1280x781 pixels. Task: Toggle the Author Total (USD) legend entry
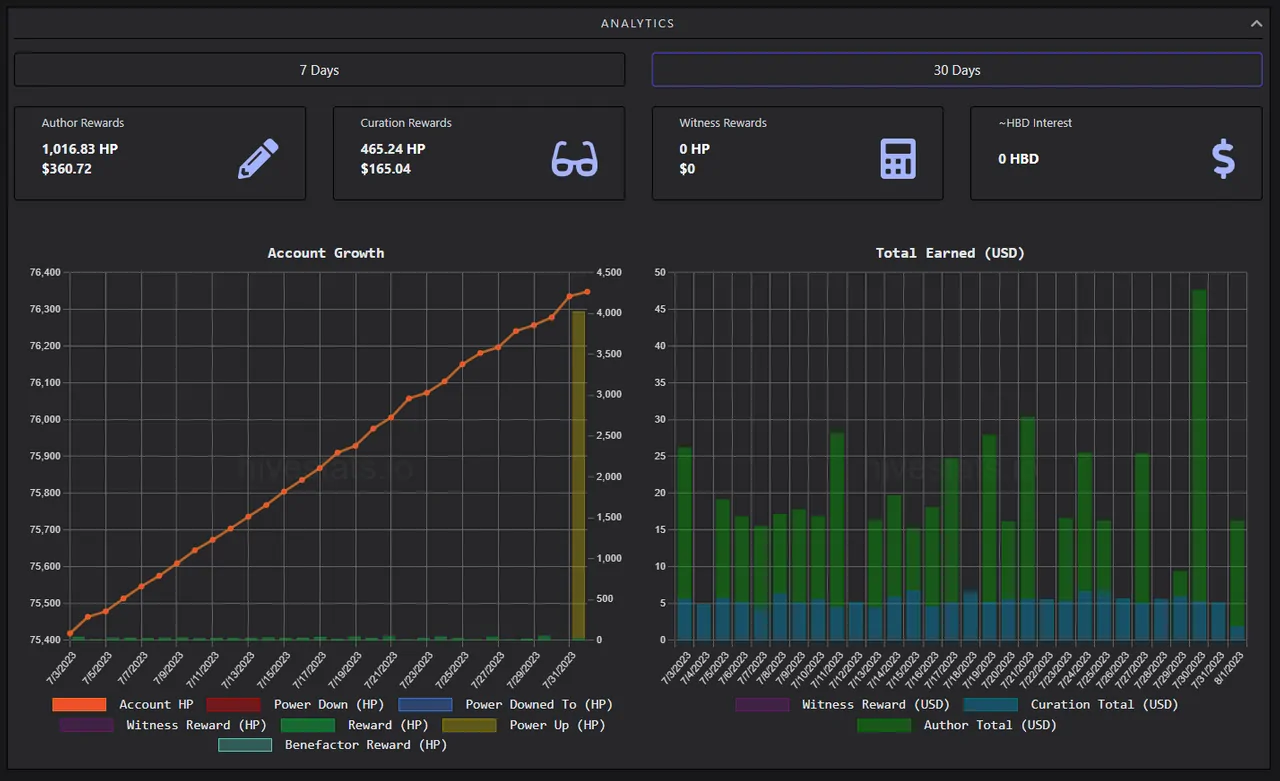[x=957, y=725]
